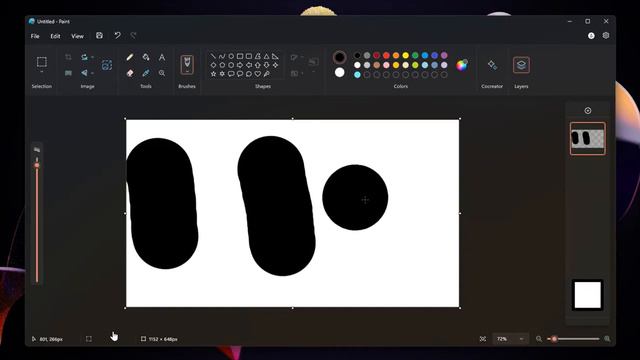Open the 72% zoom level dropdown
The width and height of the screenshot is (640, 360).
pos(510,339)
